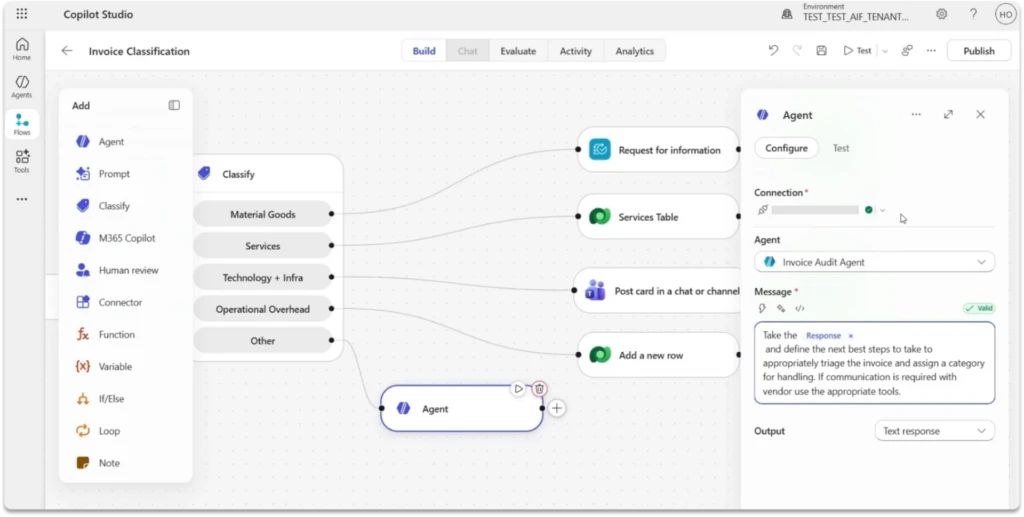Open the Text response output dropdown
The width and height of the screenshot is (1024, 517).
(935, 431)
